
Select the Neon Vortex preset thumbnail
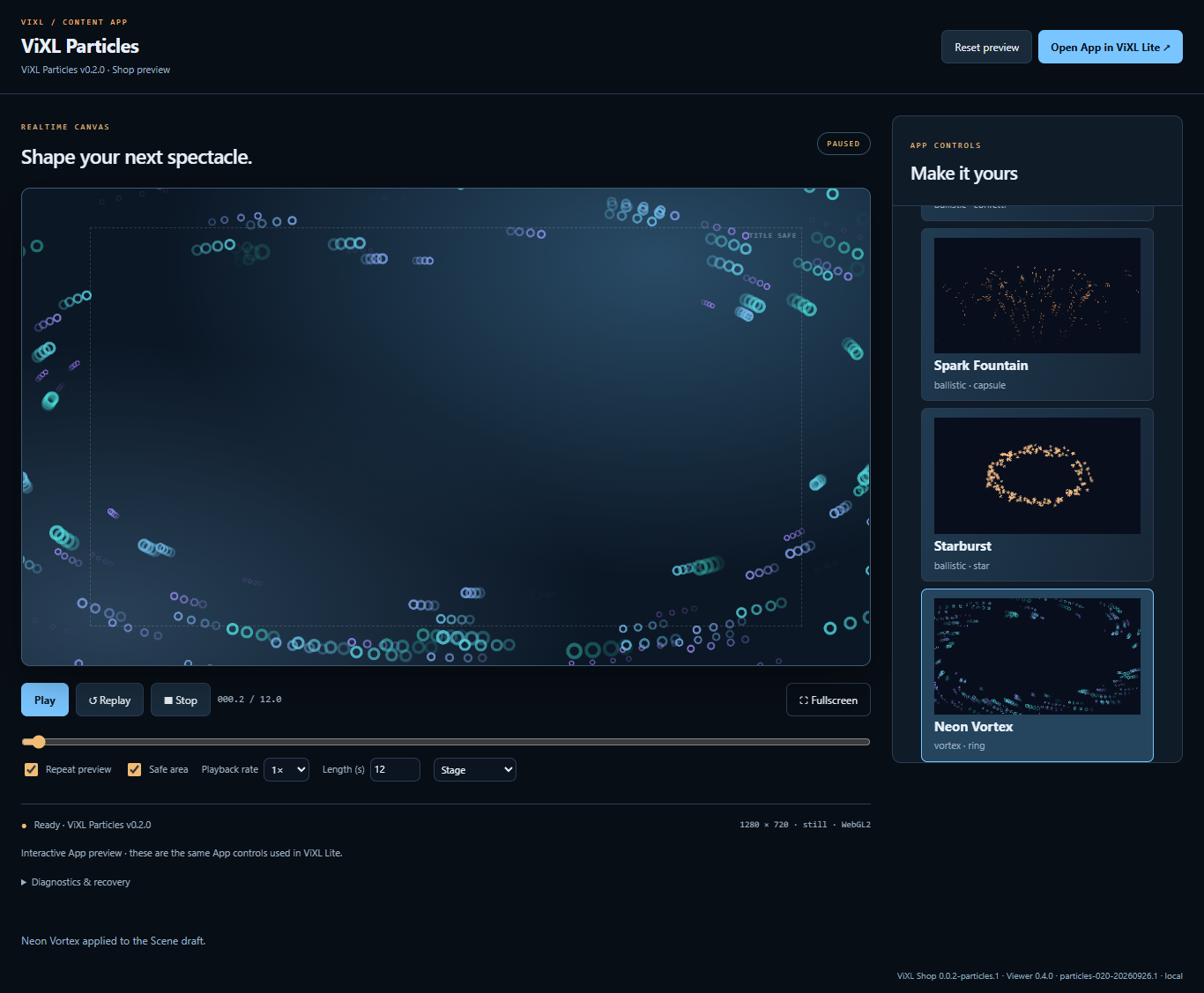click(x=1037, y=656)
